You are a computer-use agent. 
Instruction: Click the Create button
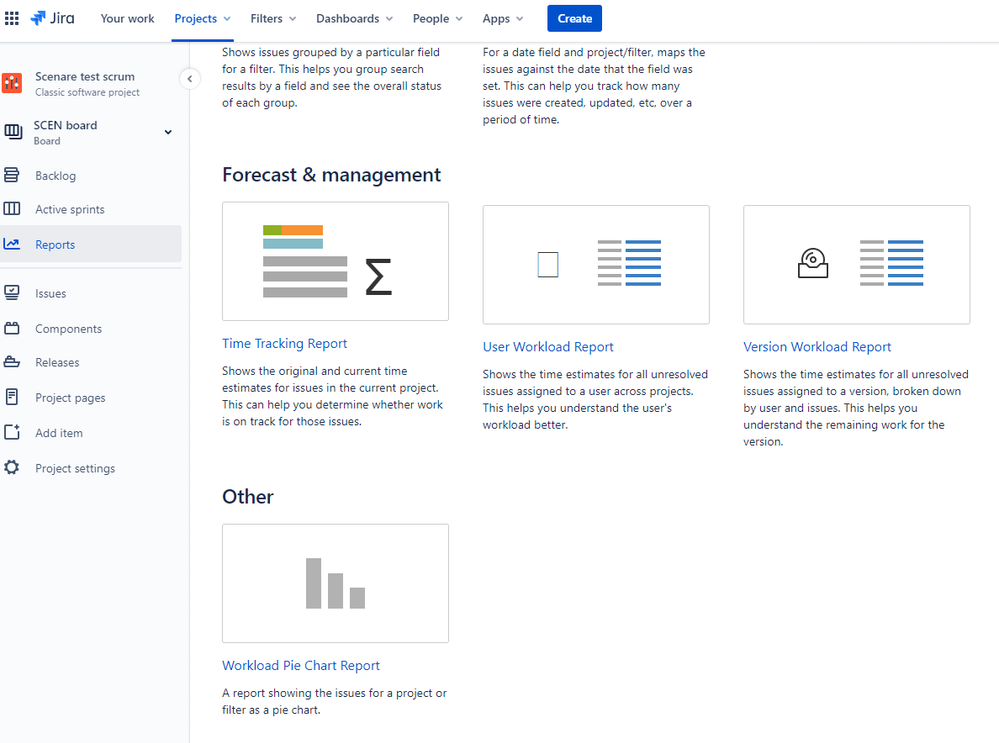pos(575,18)
